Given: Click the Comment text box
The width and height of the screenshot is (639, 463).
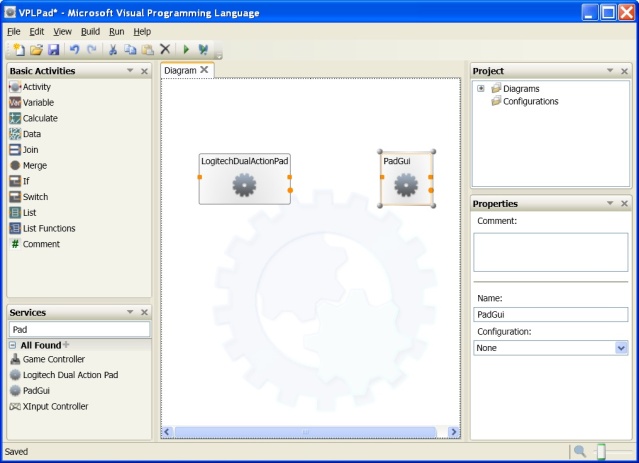Looking at the screenshot, I should pos(551,252).
